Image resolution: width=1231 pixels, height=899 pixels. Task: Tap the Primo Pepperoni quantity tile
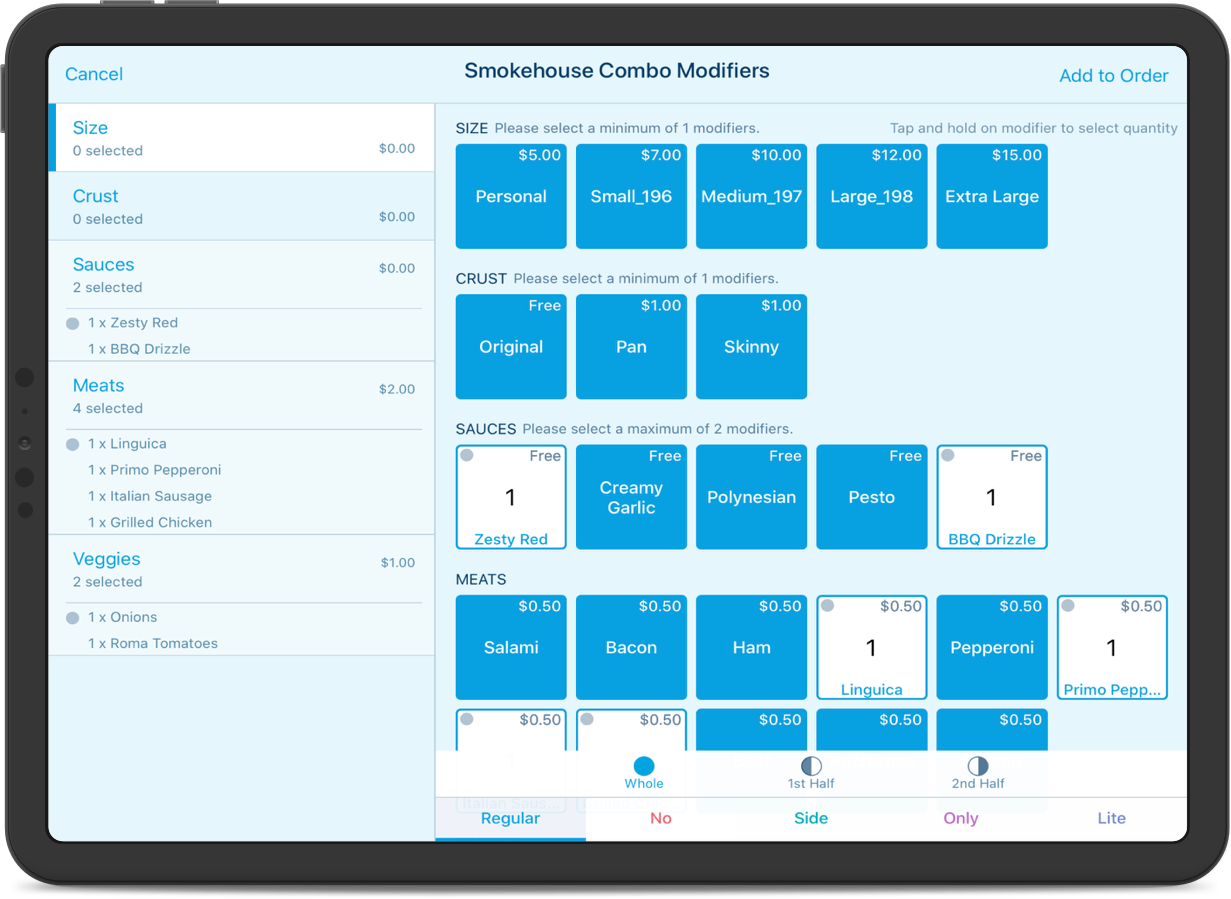(x=1112, y=647)
